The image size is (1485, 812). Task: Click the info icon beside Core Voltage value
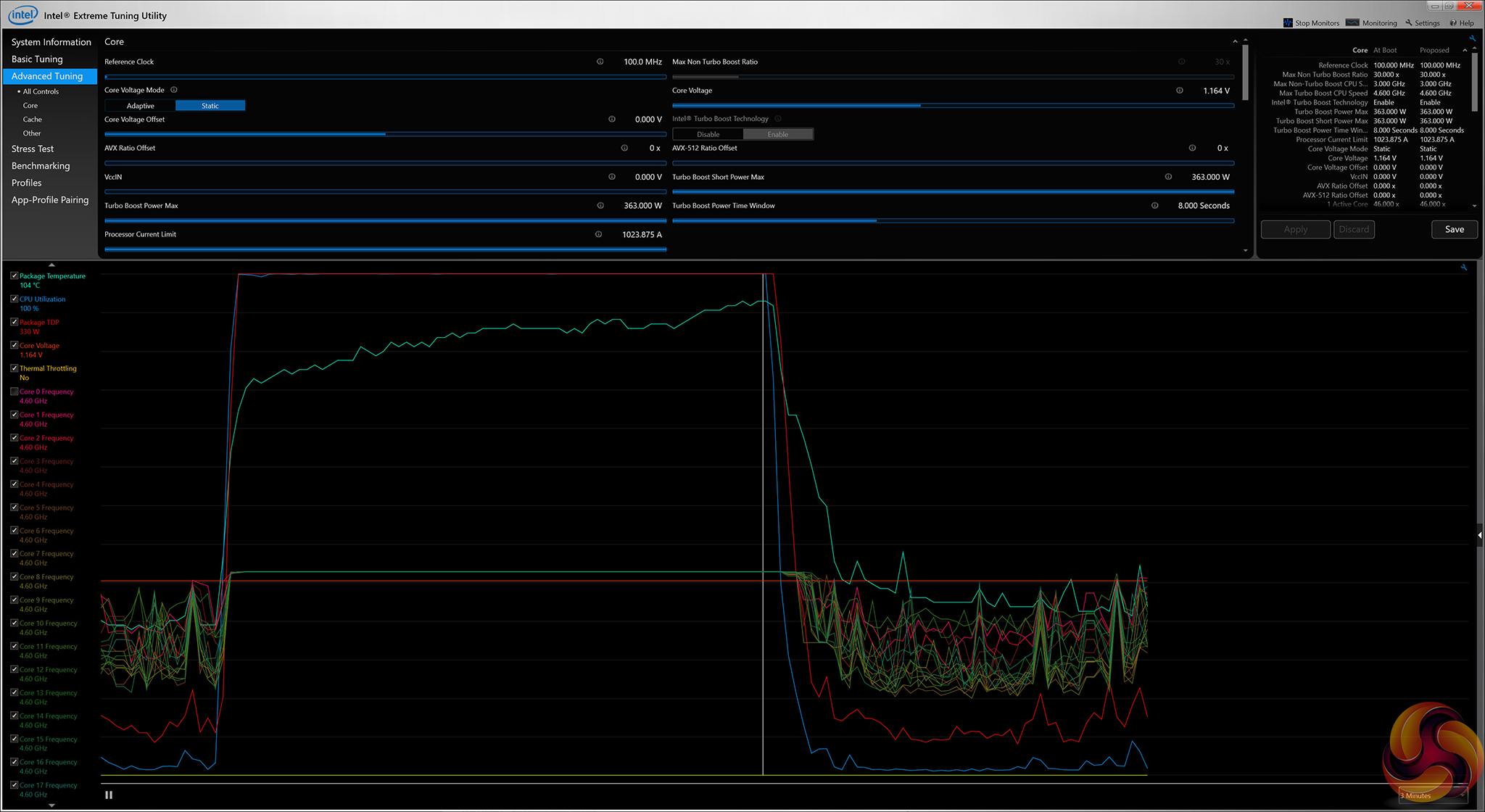point(1180,91)
